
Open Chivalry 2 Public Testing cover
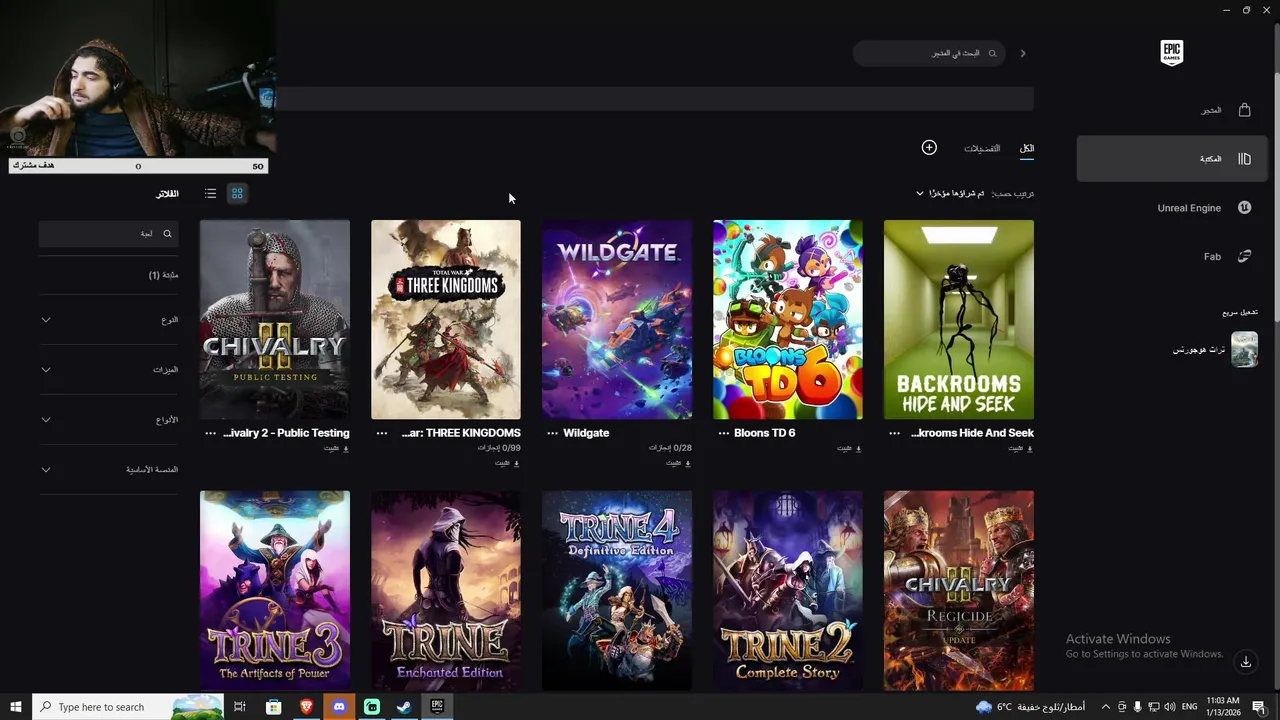275,320
